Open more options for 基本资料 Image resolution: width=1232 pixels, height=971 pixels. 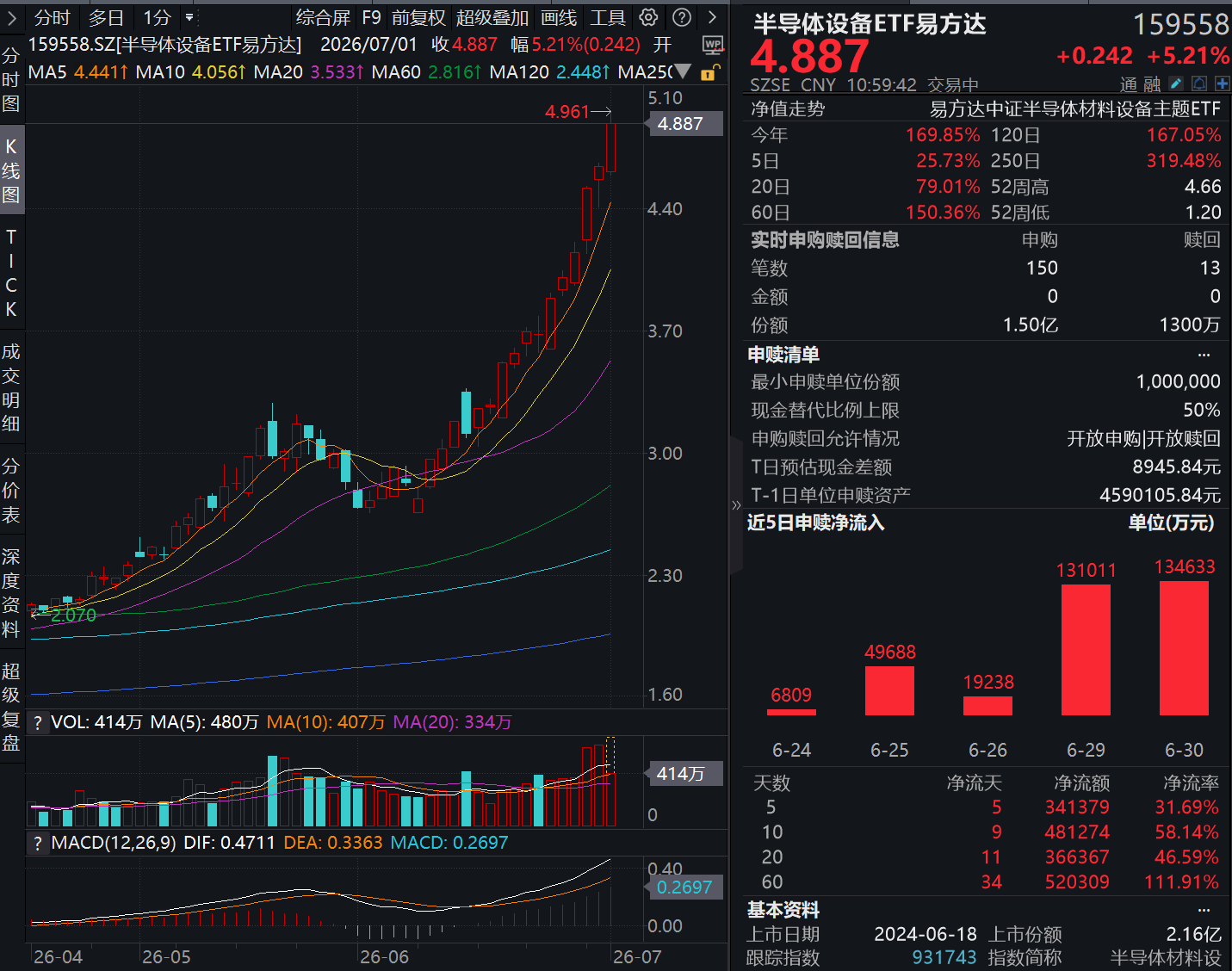[x=1204, y=910]
